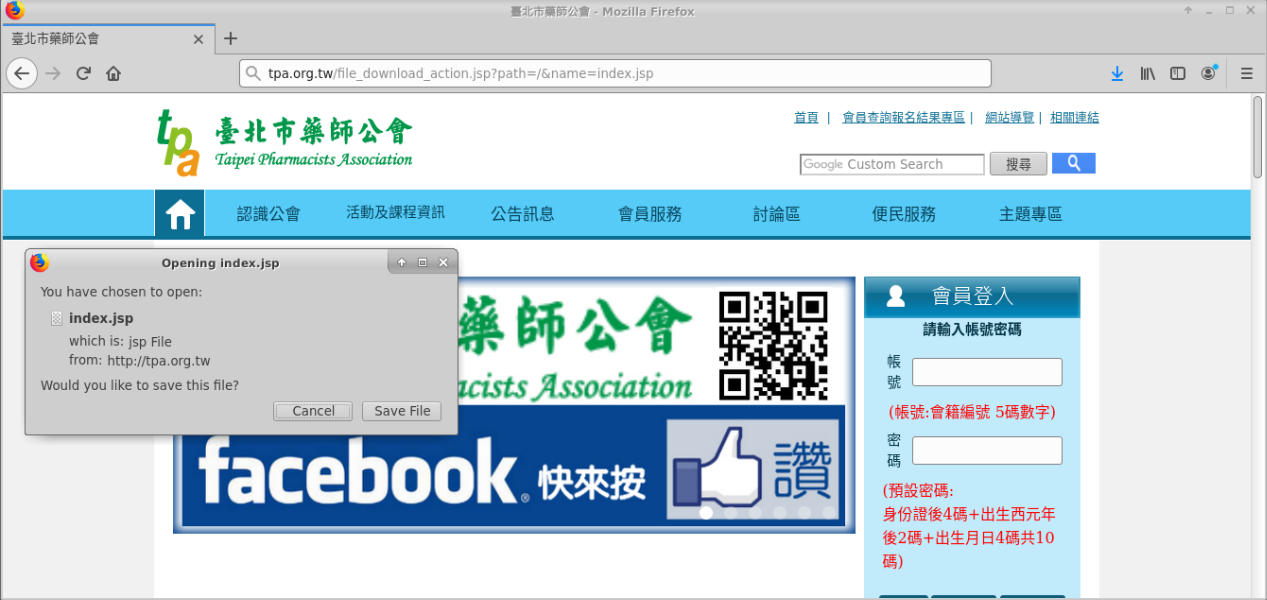
Task: Reload the current page
Action: [84, 73]
